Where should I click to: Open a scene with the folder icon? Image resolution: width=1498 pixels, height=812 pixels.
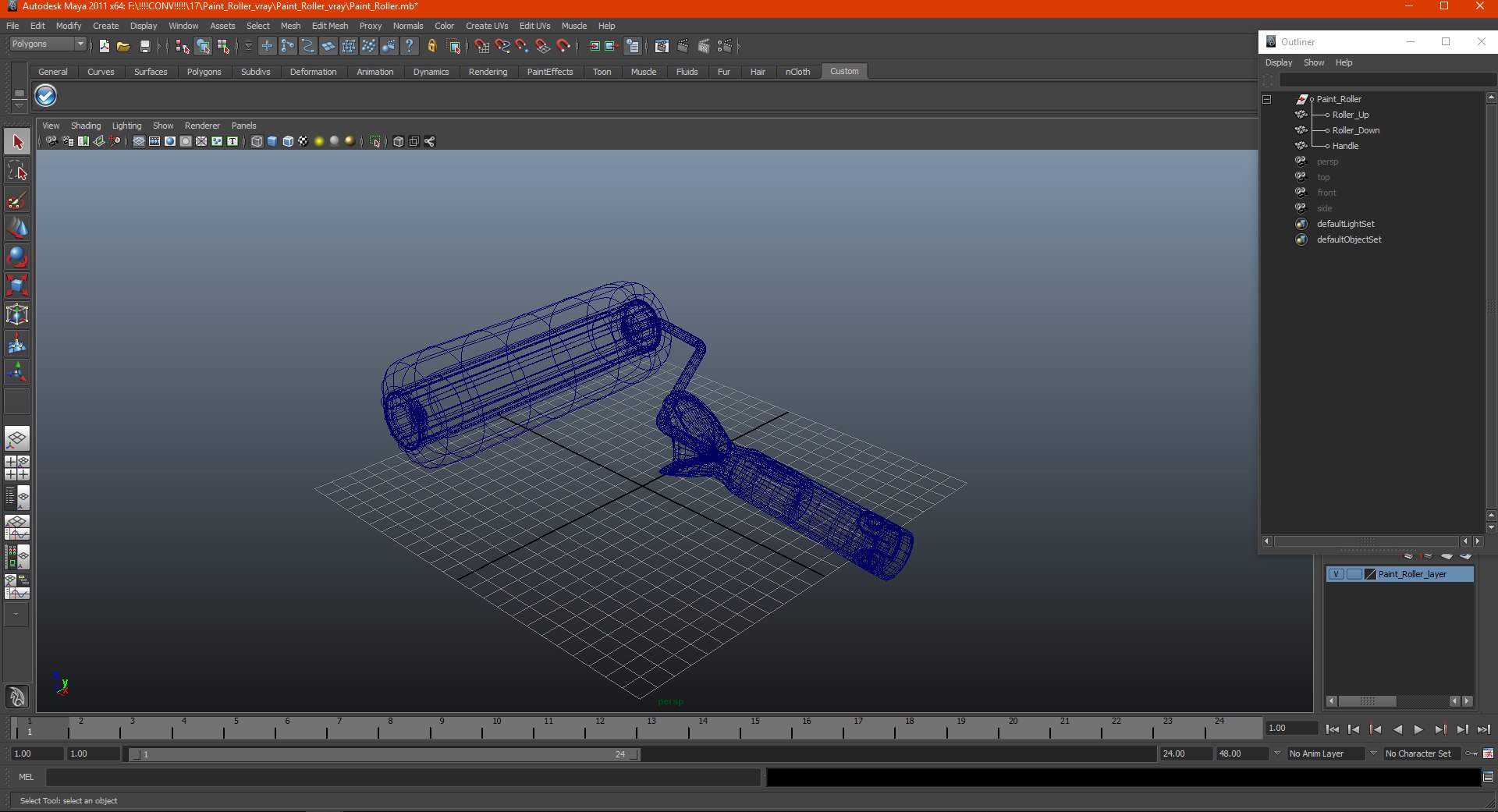[x=123, y=46]
